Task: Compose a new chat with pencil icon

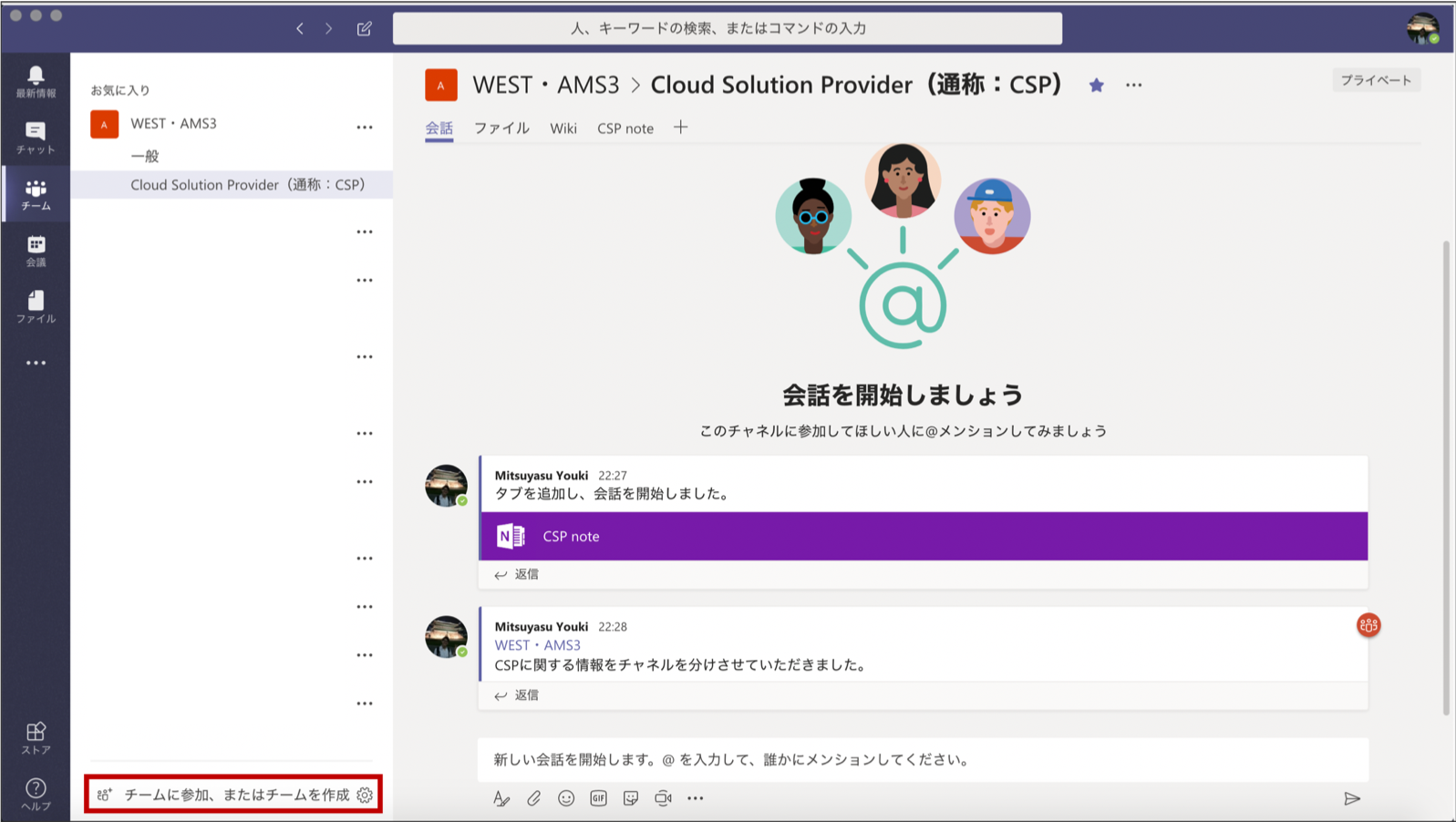Action: [365, 28]
